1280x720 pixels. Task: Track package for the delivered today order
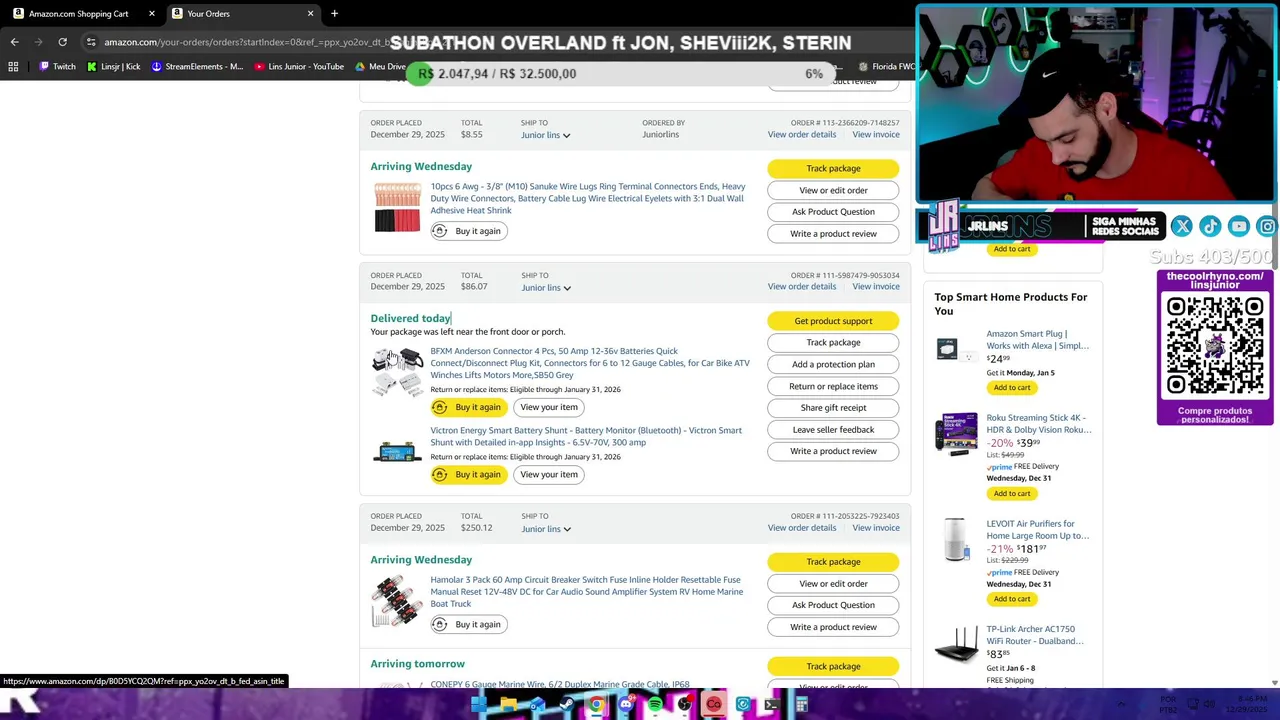[833, 342]
